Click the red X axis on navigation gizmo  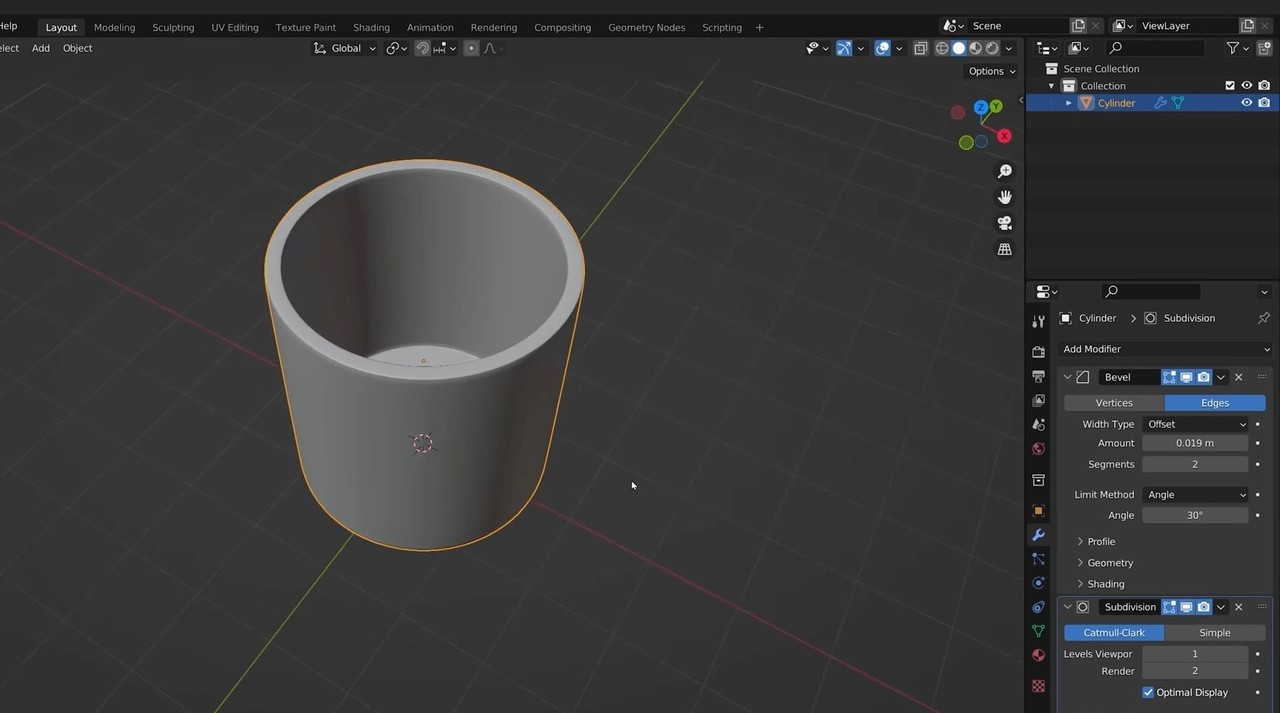[x=1004, y=136]
